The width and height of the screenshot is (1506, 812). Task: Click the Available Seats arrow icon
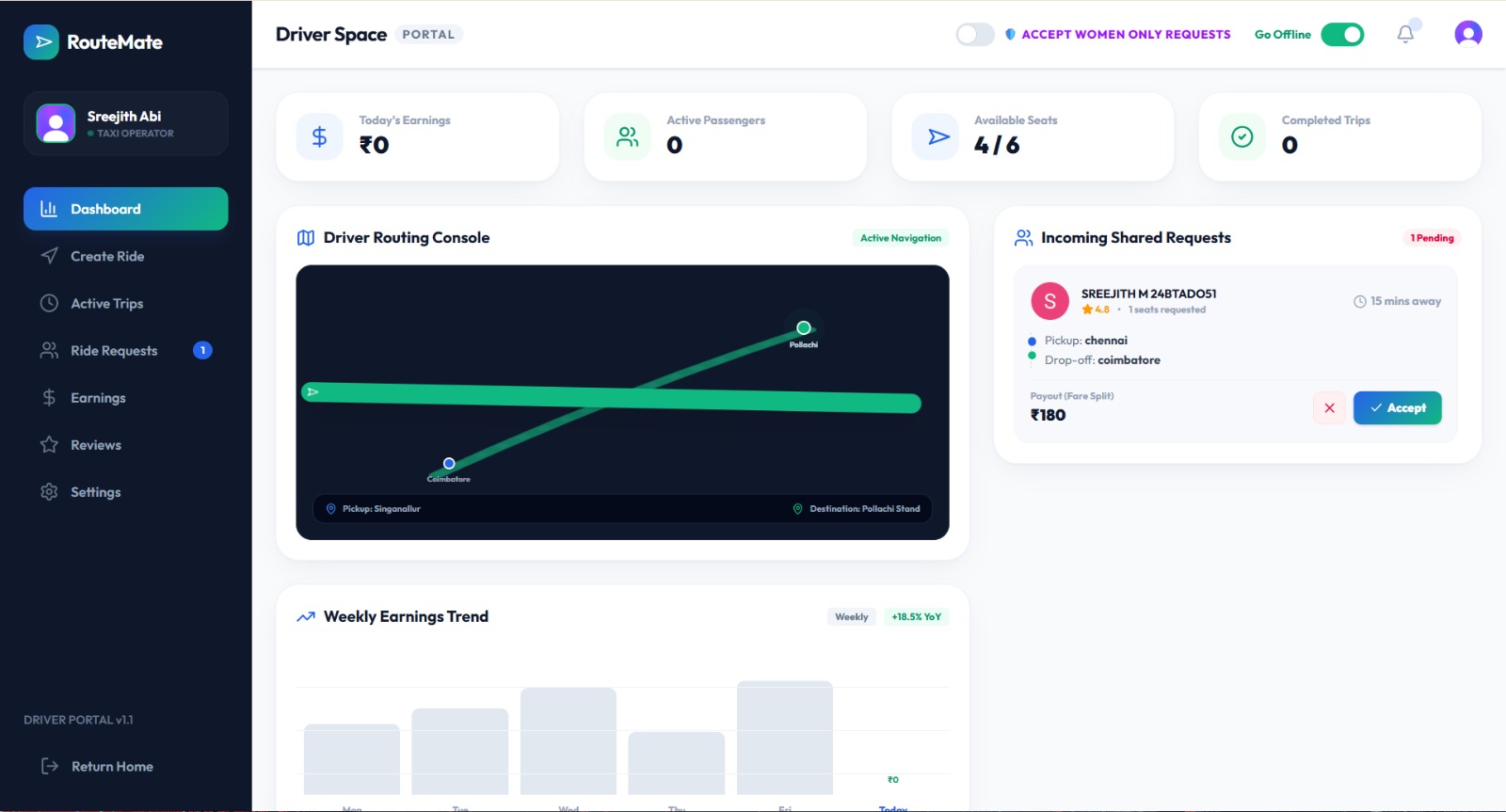(x=936, y=137)
